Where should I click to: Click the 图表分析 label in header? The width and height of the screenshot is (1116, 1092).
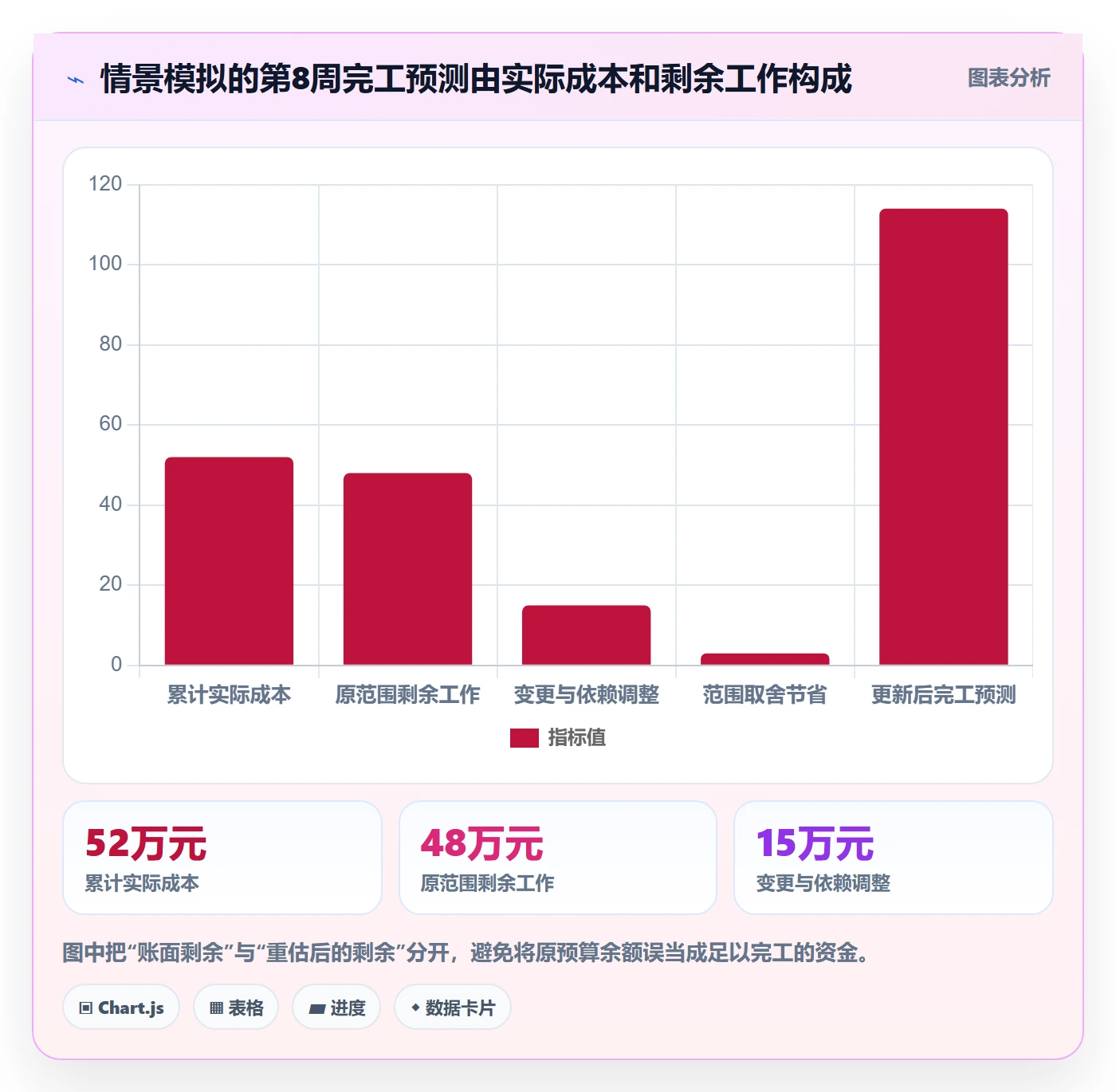coord(1008,78)
